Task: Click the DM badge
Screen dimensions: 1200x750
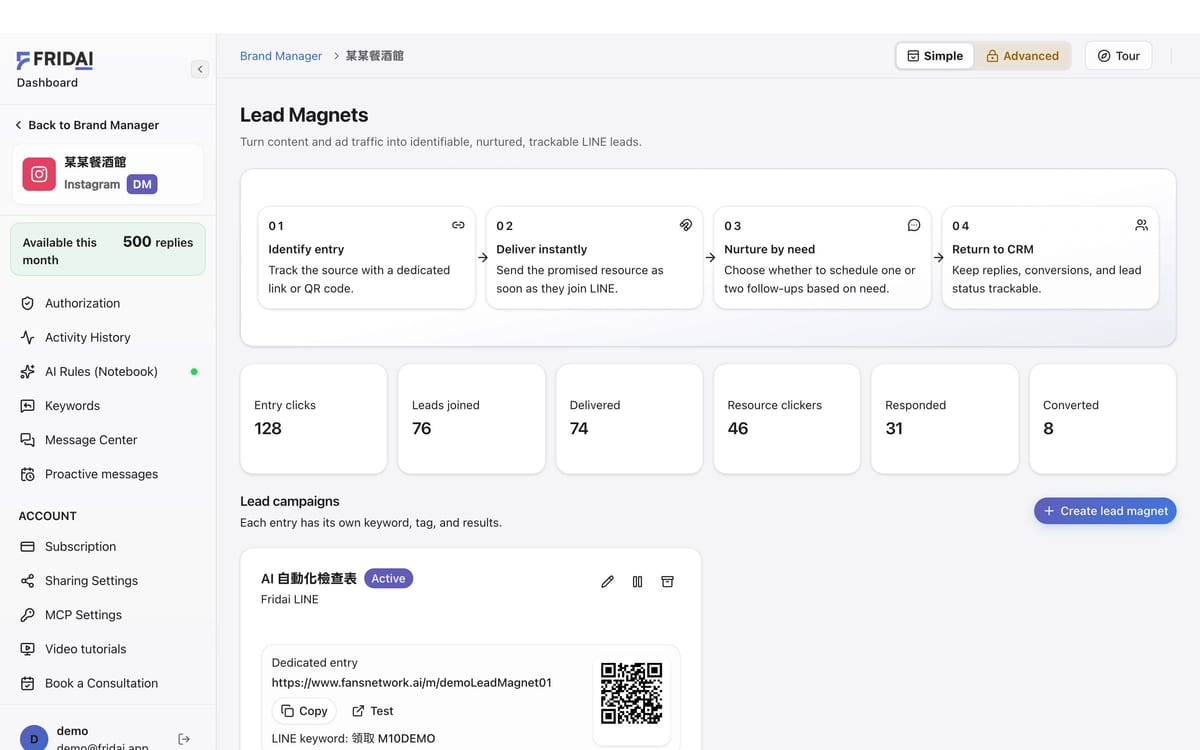Action: (142, 184)
